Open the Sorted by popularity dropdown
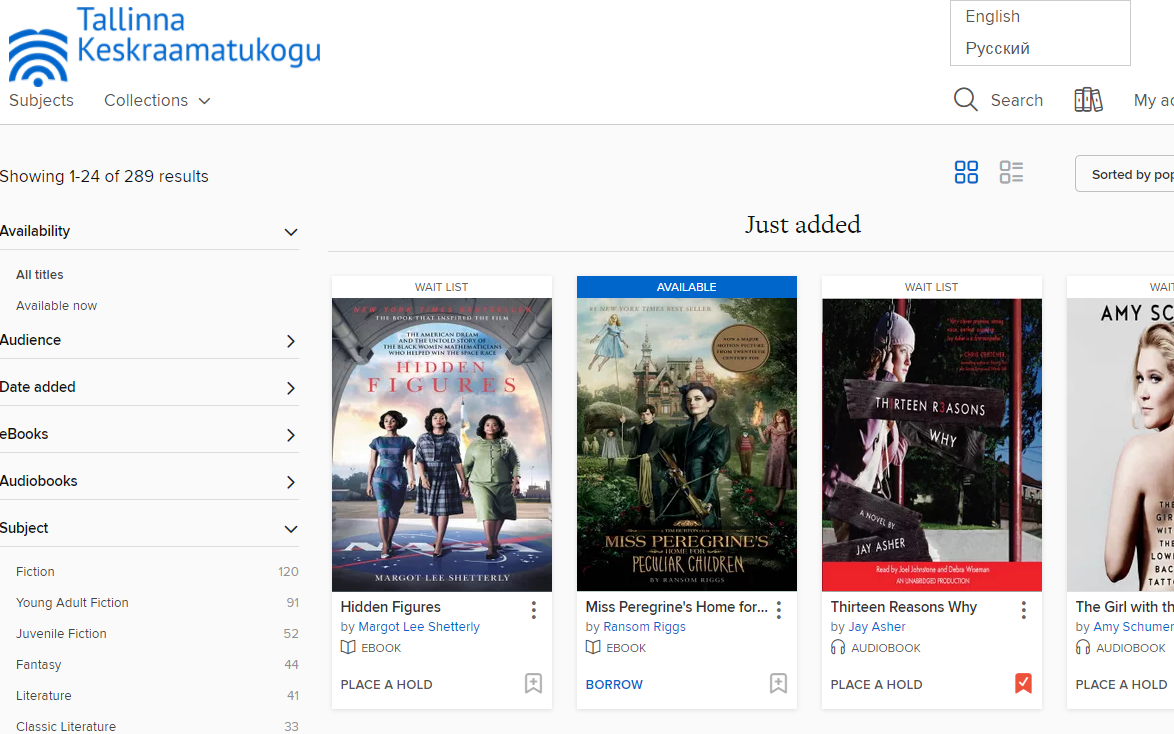 pyautogui.click(x=1125, y=174)
